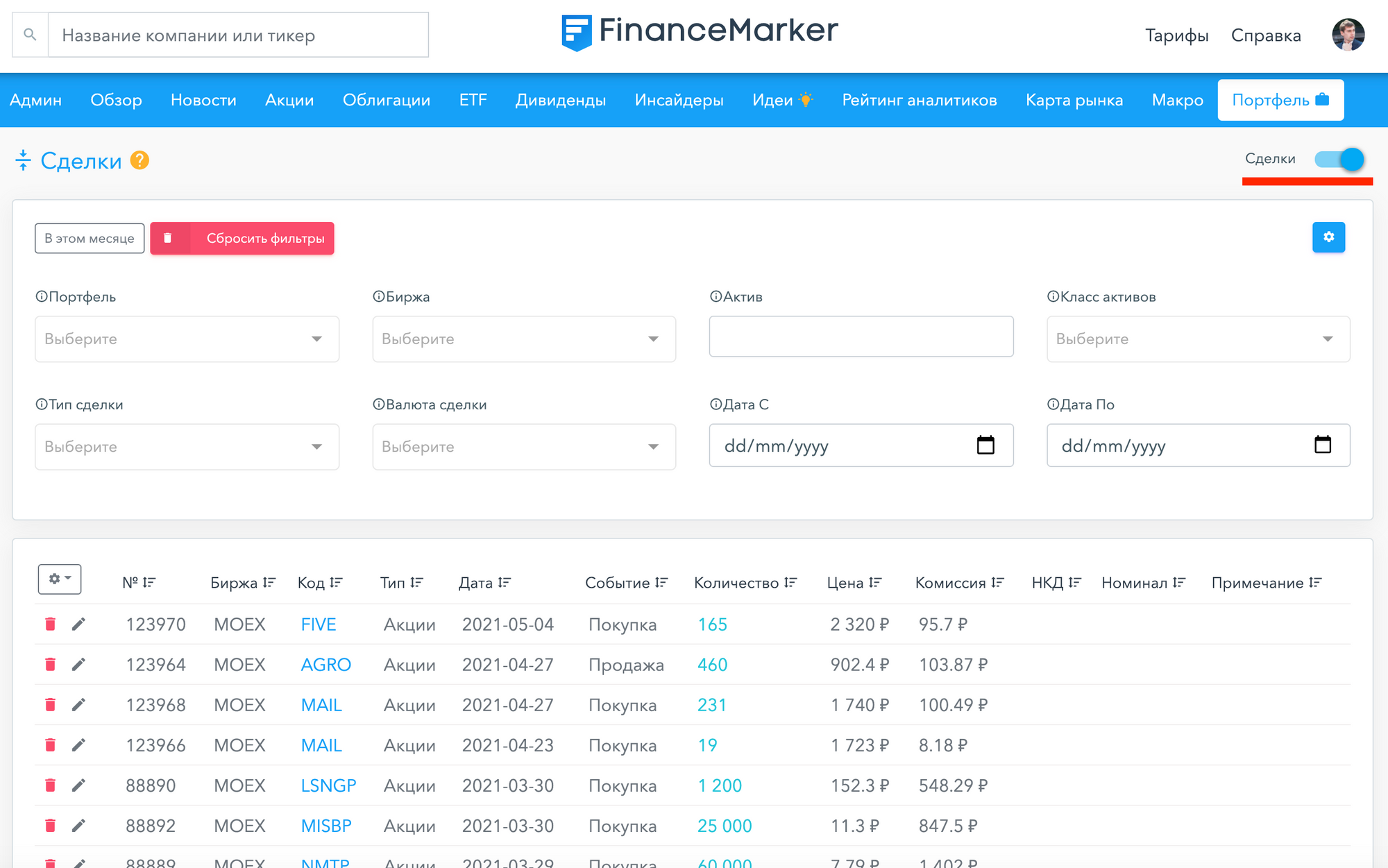Expand the Класс активов filter dropdown
Image resolution: width=1388 pixels, height=868 pixels.
(x=1198, y=339)
